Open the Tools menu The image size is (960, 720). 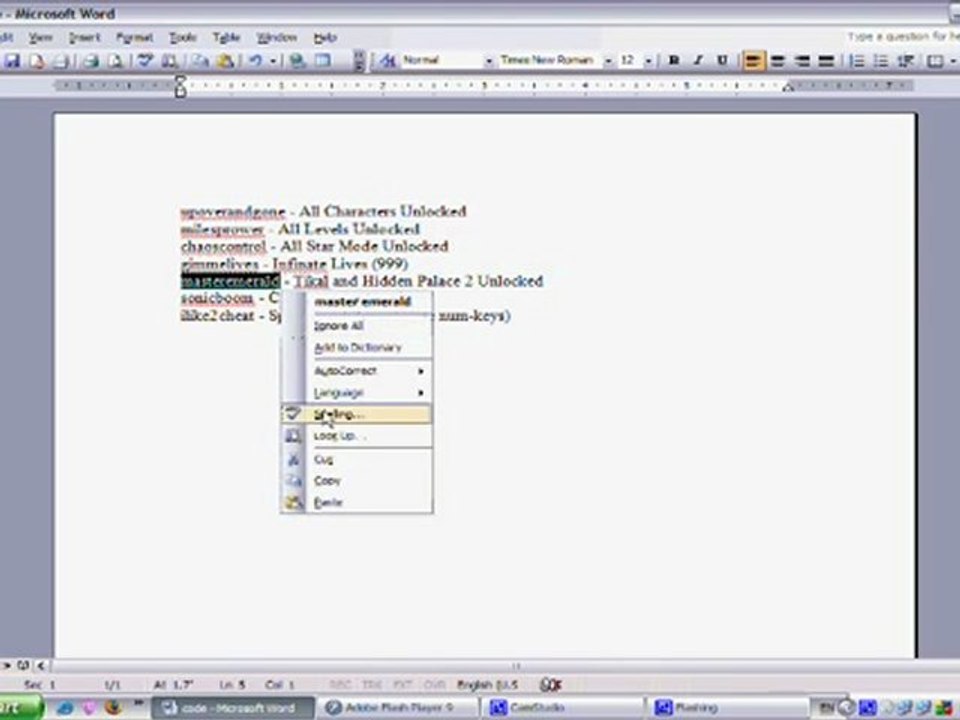(x=182, y=38)
